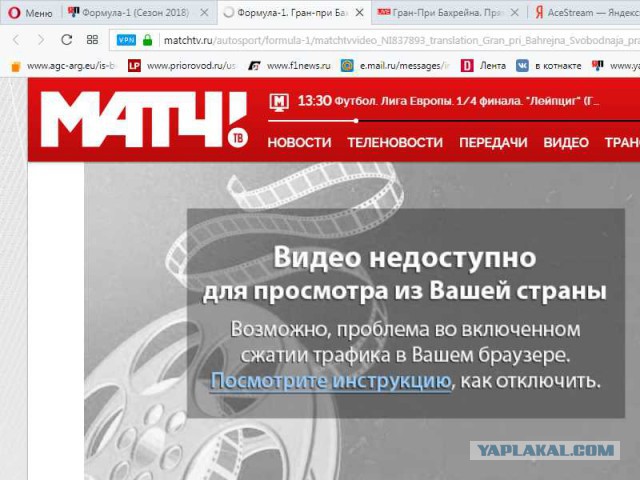Open the Opera Меню button

[30, 13]
